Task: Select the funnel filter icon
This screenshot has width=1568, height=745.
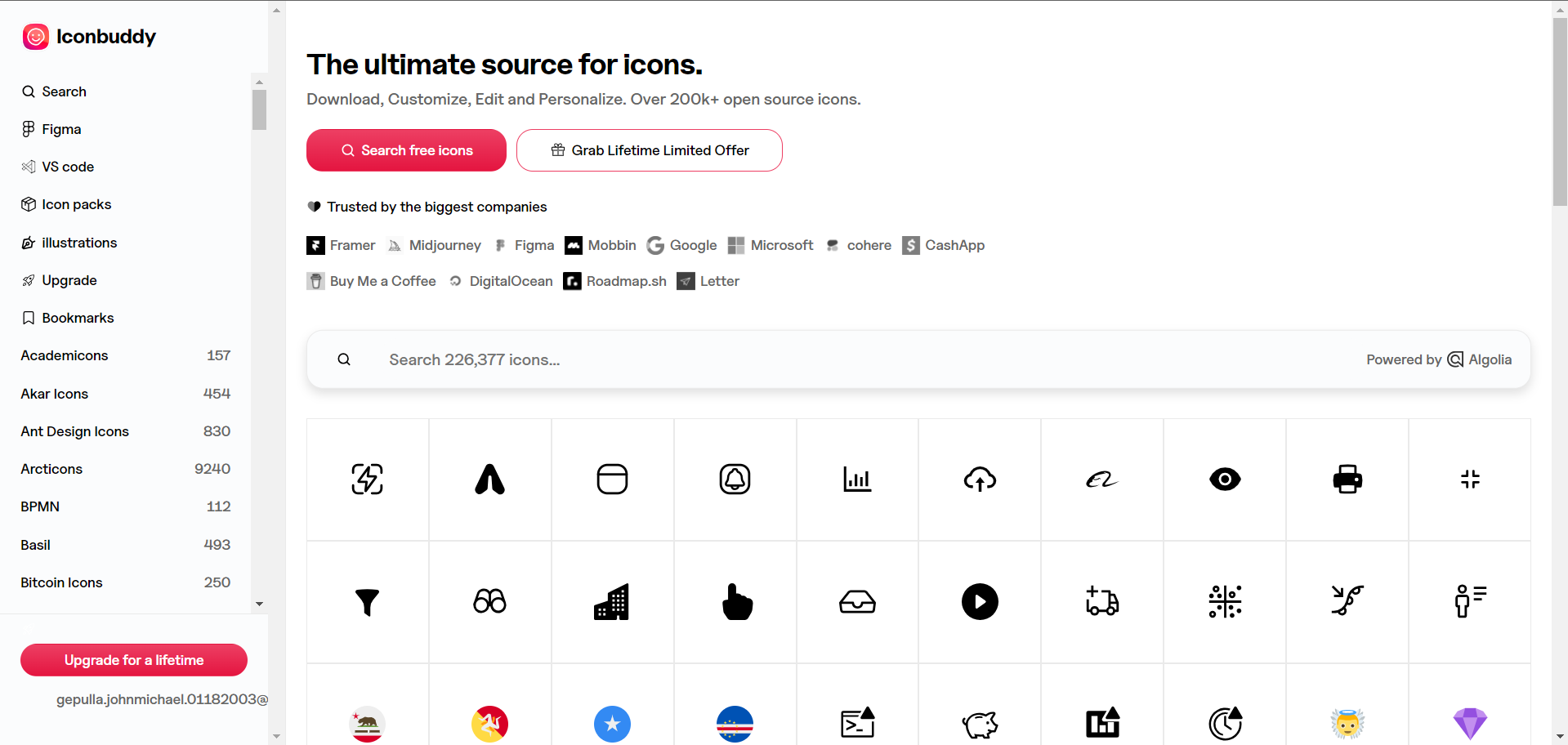Action: click(368, 602)
